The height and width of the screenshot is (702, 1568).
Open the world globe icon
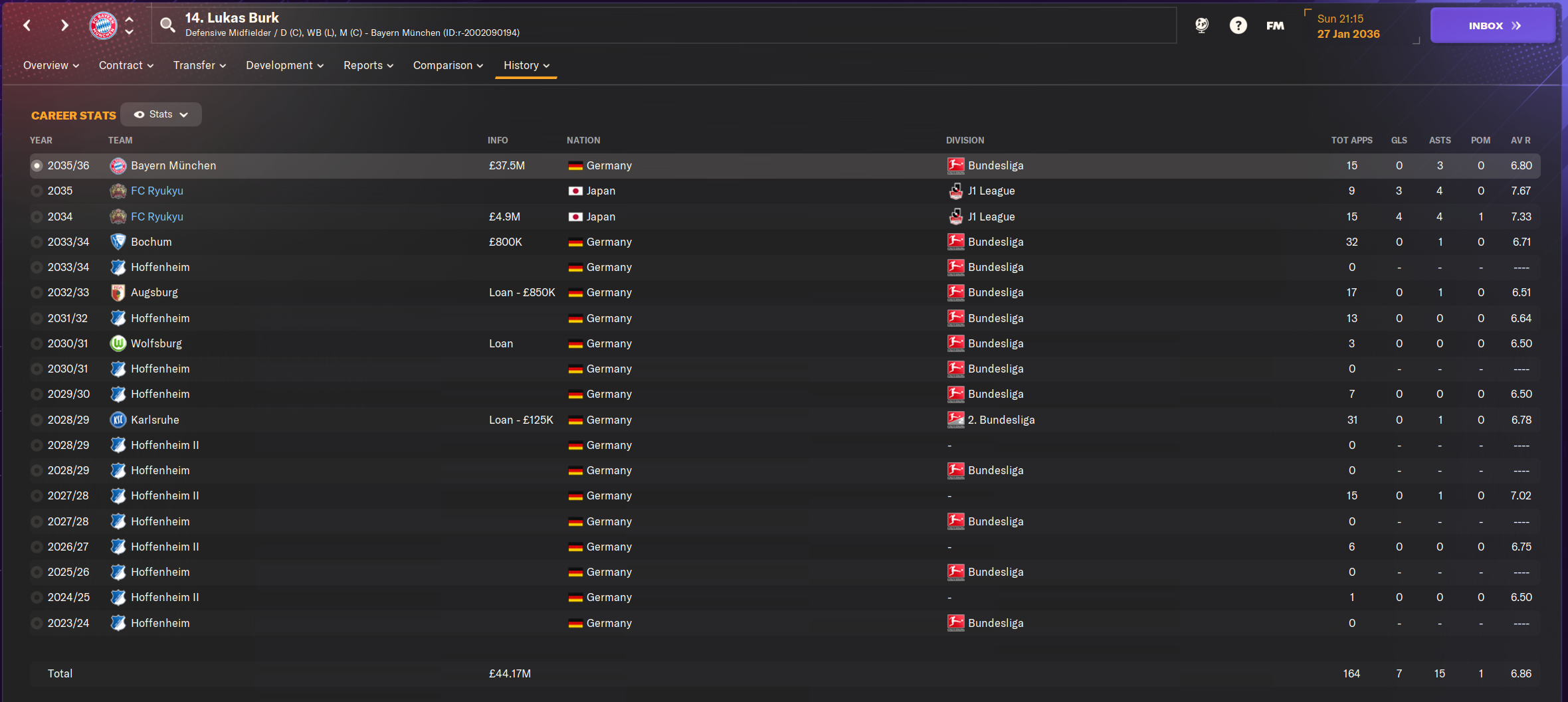[x=1202, y=25]
